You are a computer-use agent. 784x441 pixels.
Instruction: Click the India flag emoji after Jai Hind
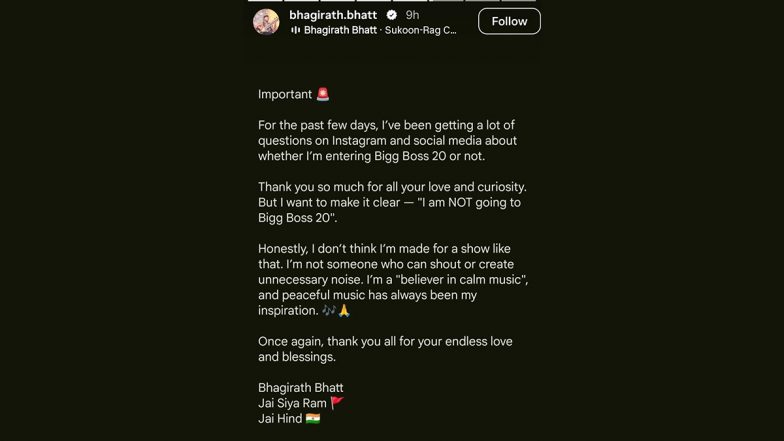[x=313, y=418]
